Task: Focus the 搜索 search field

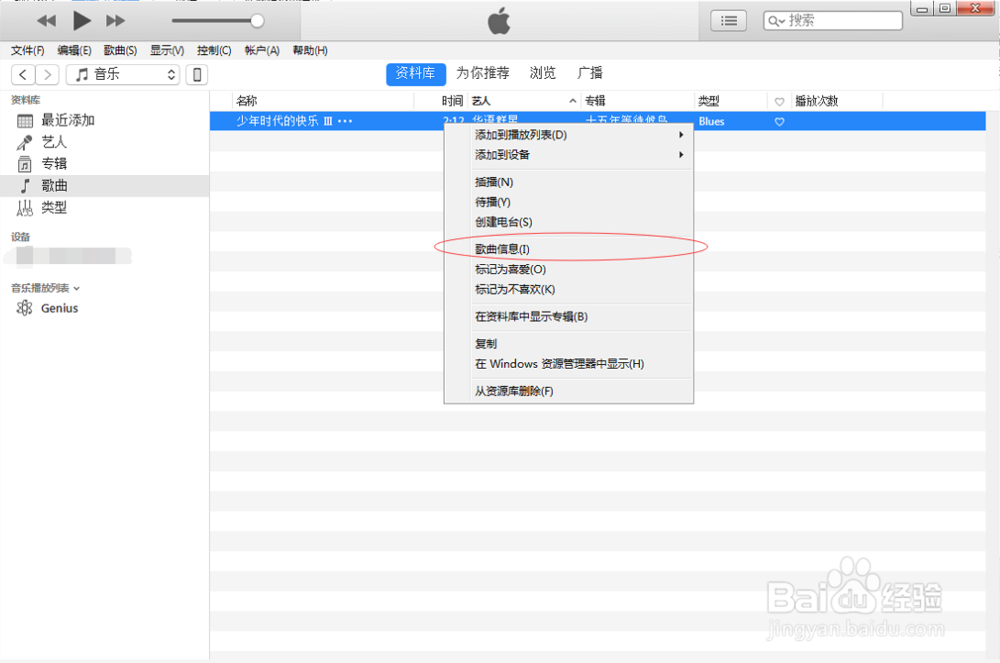Action: pyautogui.click(x=833, y=21)
